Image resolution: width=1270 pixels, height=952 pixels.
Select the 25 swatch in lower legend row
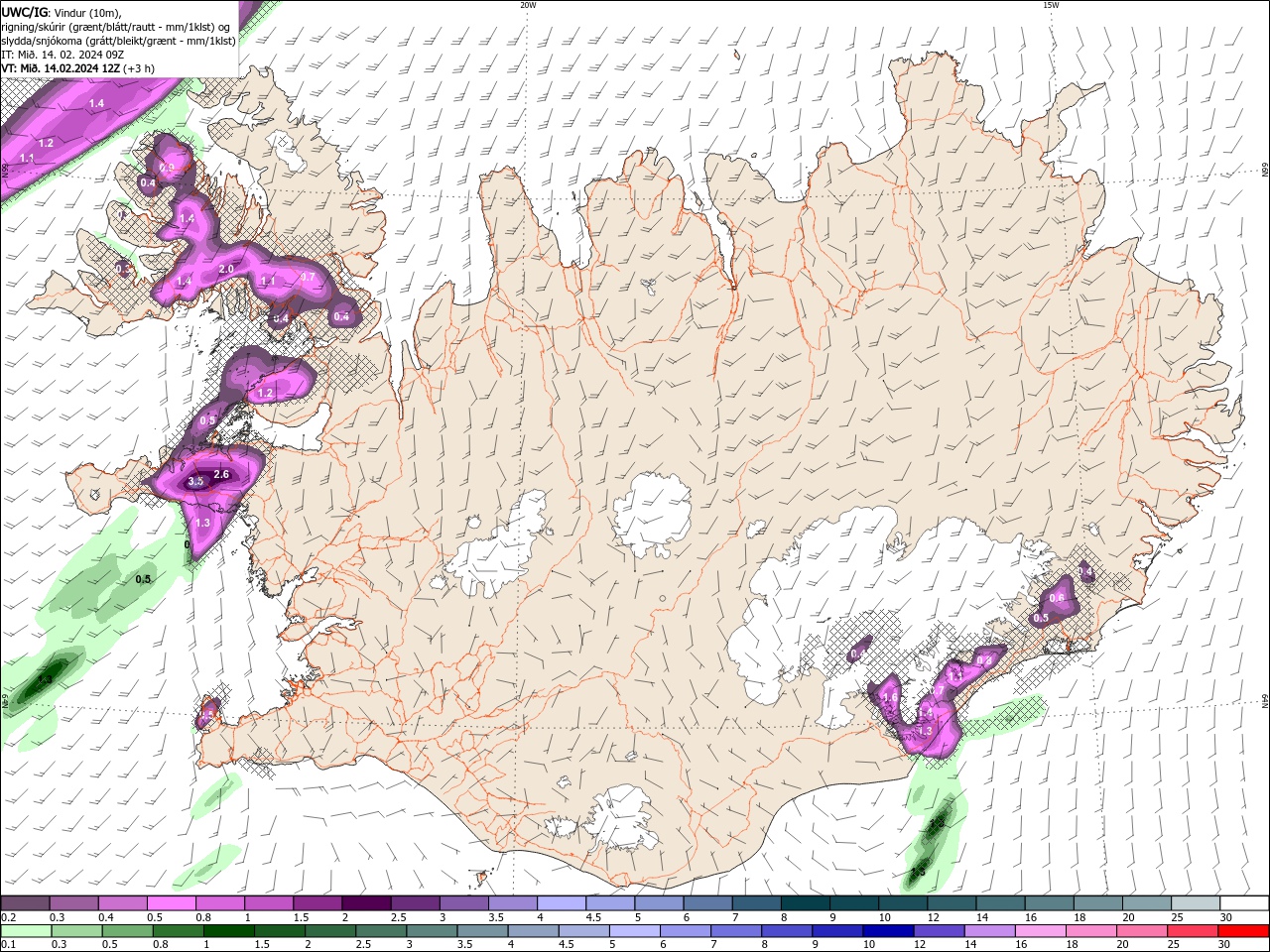pos(1191,931)
